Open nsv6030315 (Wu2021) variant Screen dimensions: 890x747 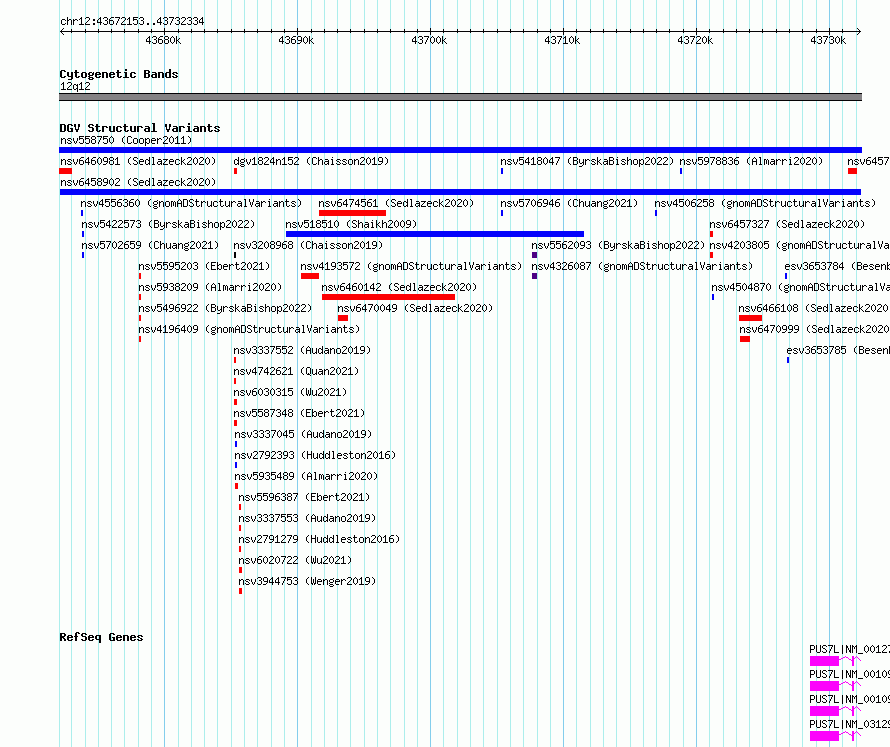(x=290, y=392)
